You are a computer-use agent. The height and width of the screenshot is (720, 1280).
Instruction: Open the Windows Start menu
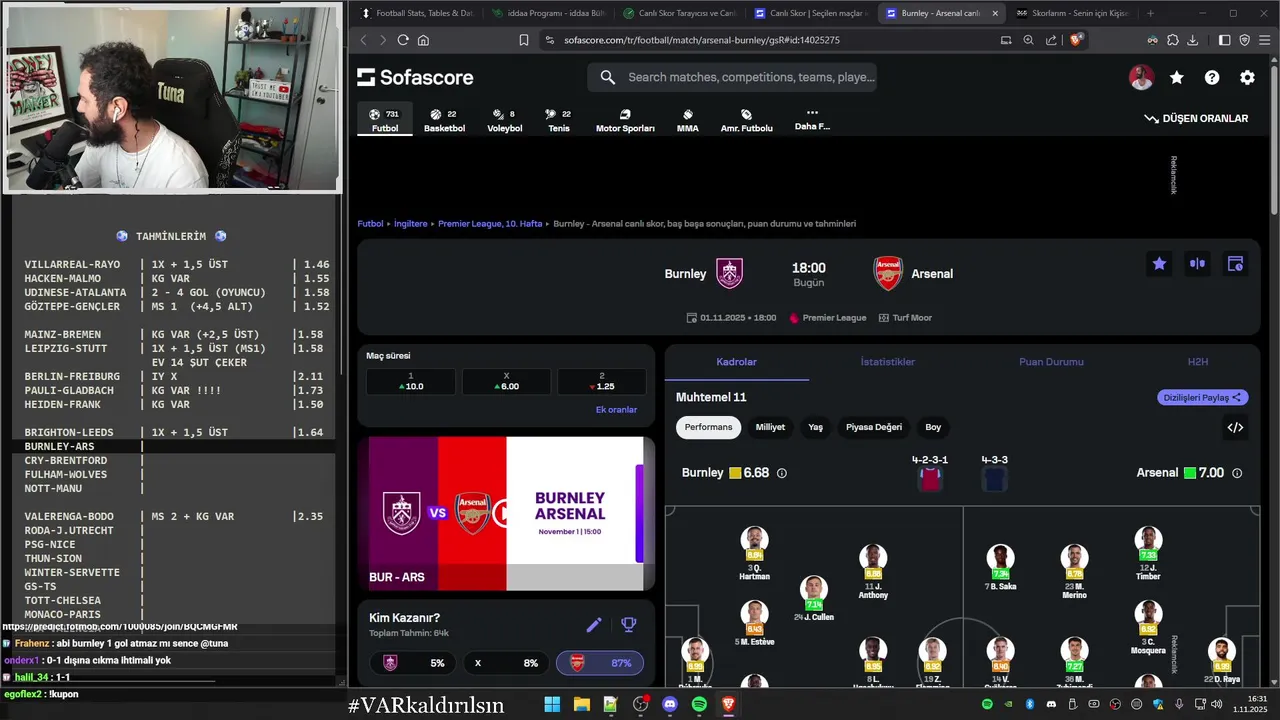552,704
